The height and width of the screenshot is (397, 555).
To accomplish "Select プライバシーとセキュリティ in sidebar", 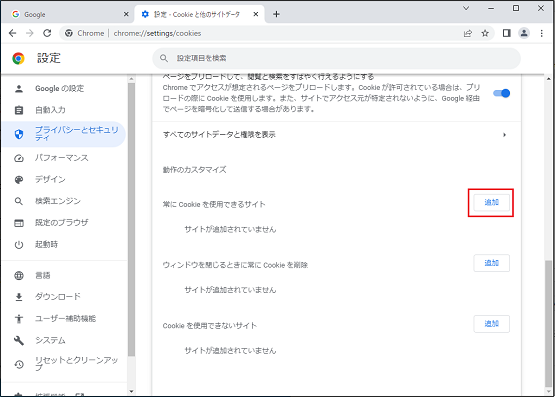I will [64, 134].
